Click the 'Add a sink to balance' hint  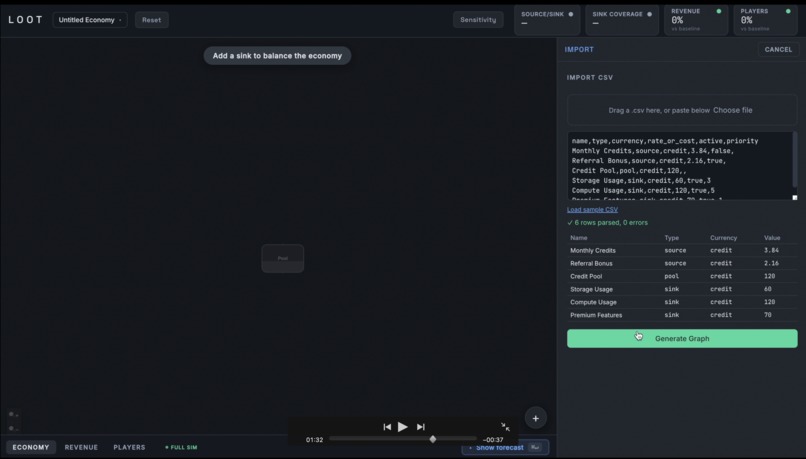tap(277, 56)
